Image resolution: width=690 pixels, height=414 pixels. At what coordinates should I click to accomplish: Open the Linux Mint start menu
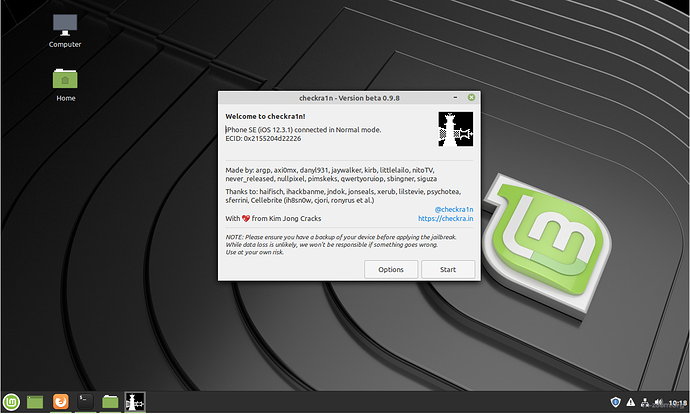pyautogui.click(x=11, y=402)
